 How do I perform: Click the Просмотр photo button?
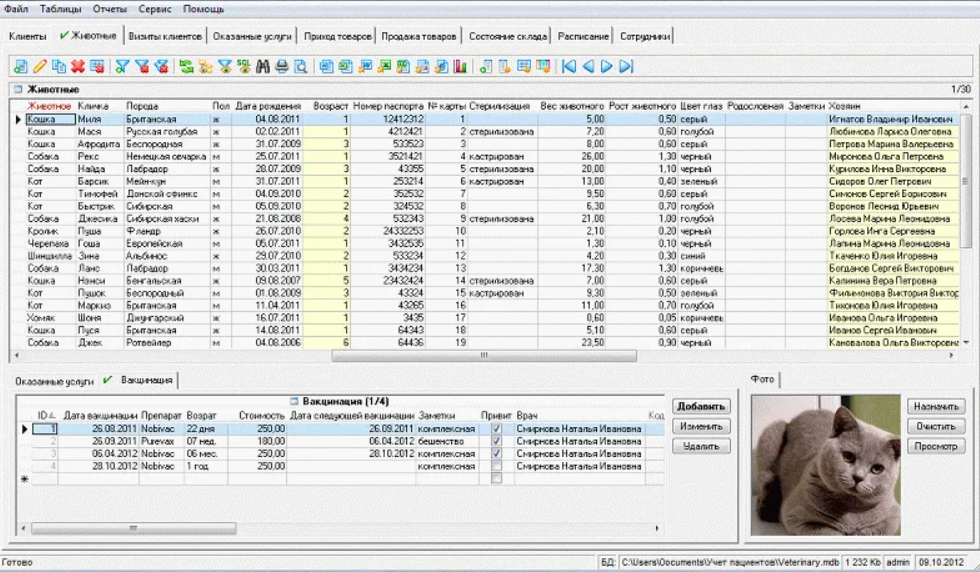(x=936, y=446)
